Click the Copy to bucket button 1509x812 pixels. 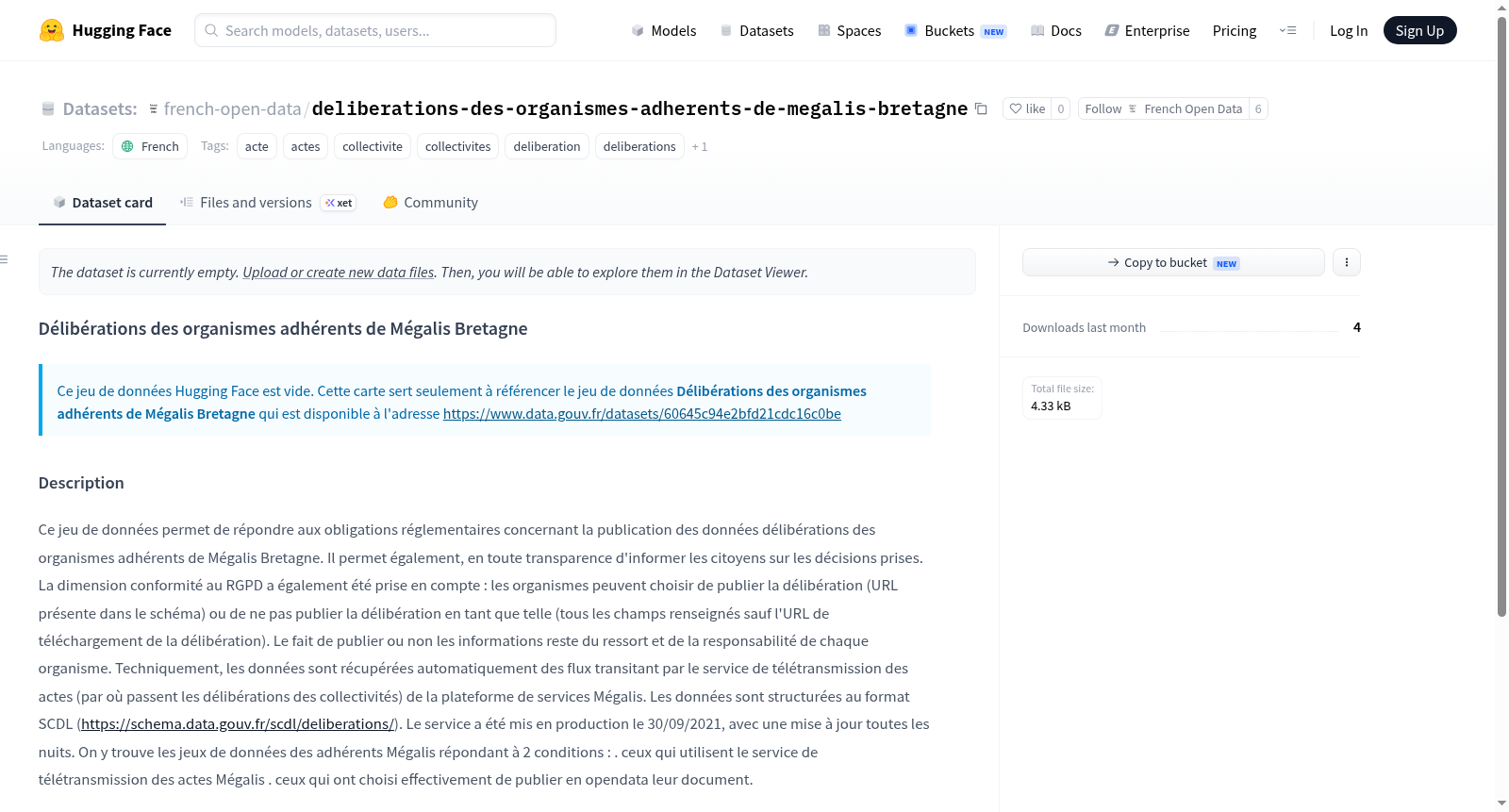(1173, 262)
